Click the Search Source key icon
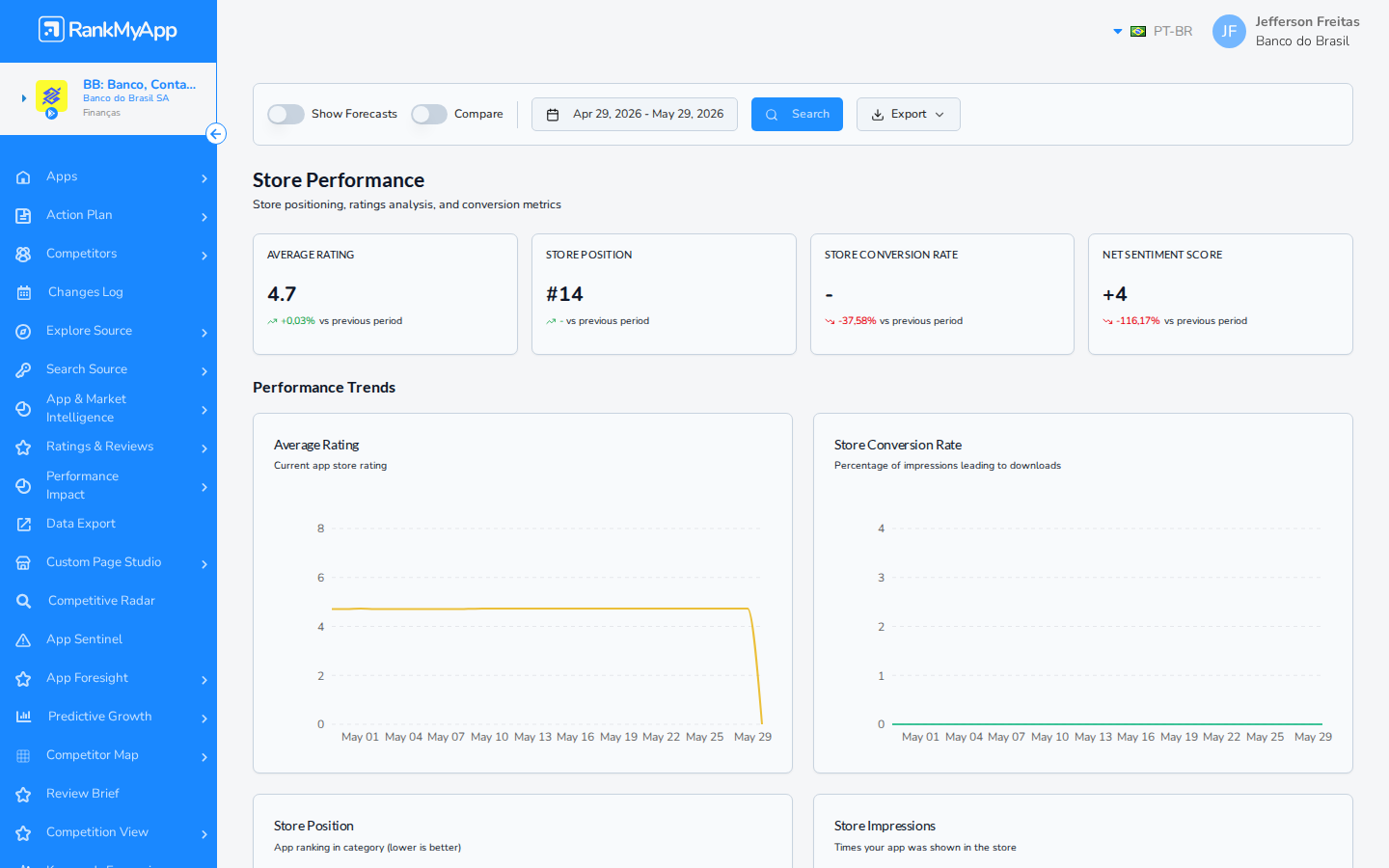 tap(23, 370)
